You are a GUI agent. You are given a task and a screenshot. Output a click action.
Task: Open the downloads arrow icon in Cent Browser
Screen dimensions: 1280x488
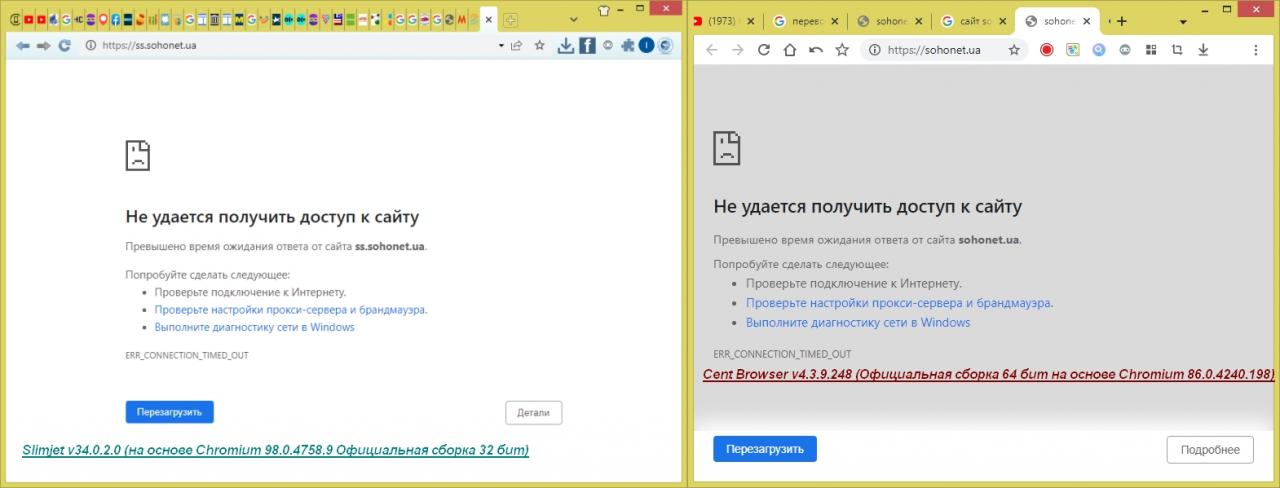click(1203, 50)
